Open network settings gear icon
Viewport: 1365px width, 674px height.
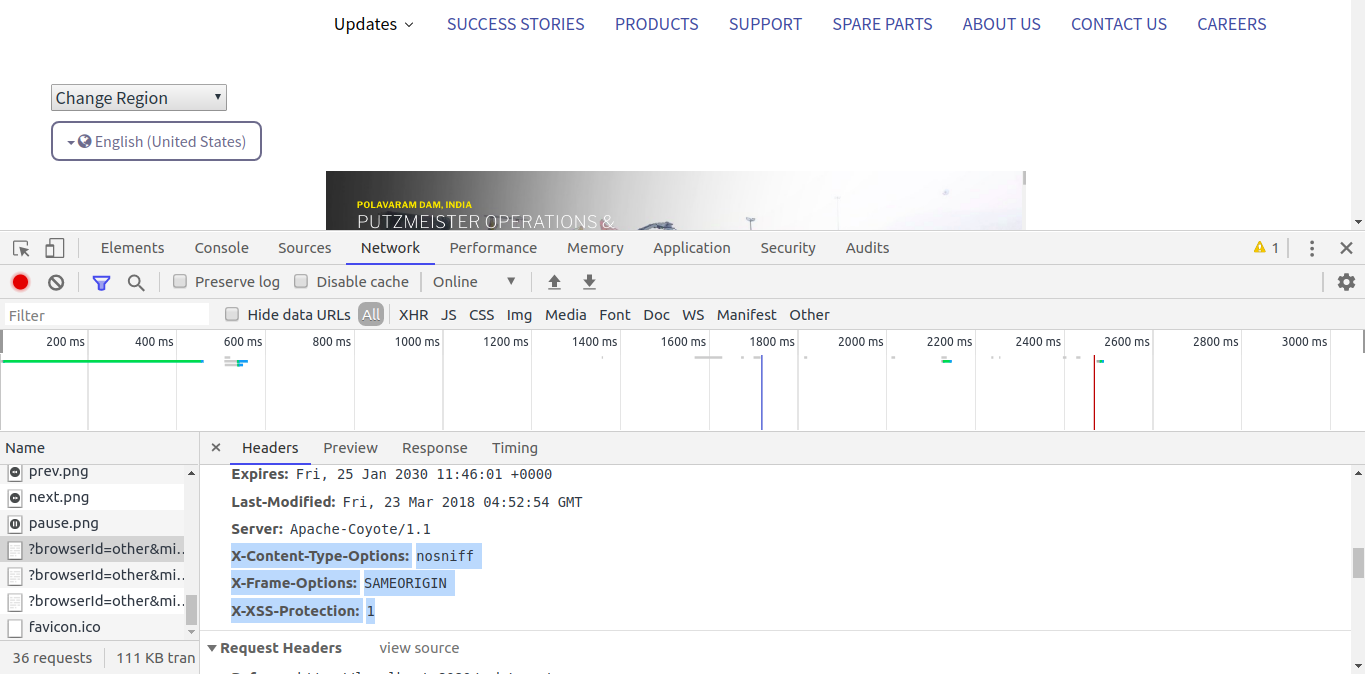(1346, 282)
